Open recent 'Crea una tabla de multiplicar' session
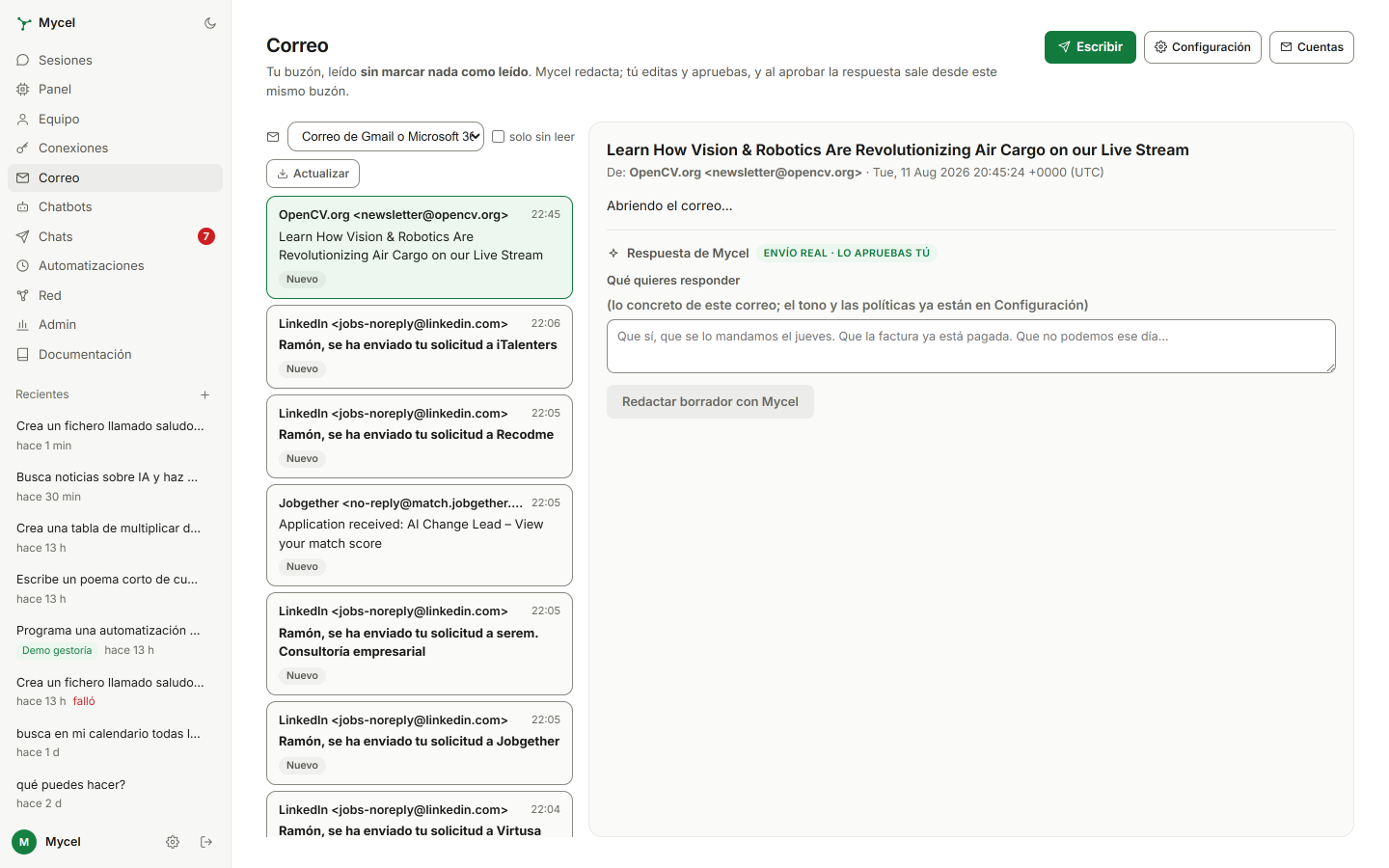This screenshot has width=1389, height=868. pos(116,537)
